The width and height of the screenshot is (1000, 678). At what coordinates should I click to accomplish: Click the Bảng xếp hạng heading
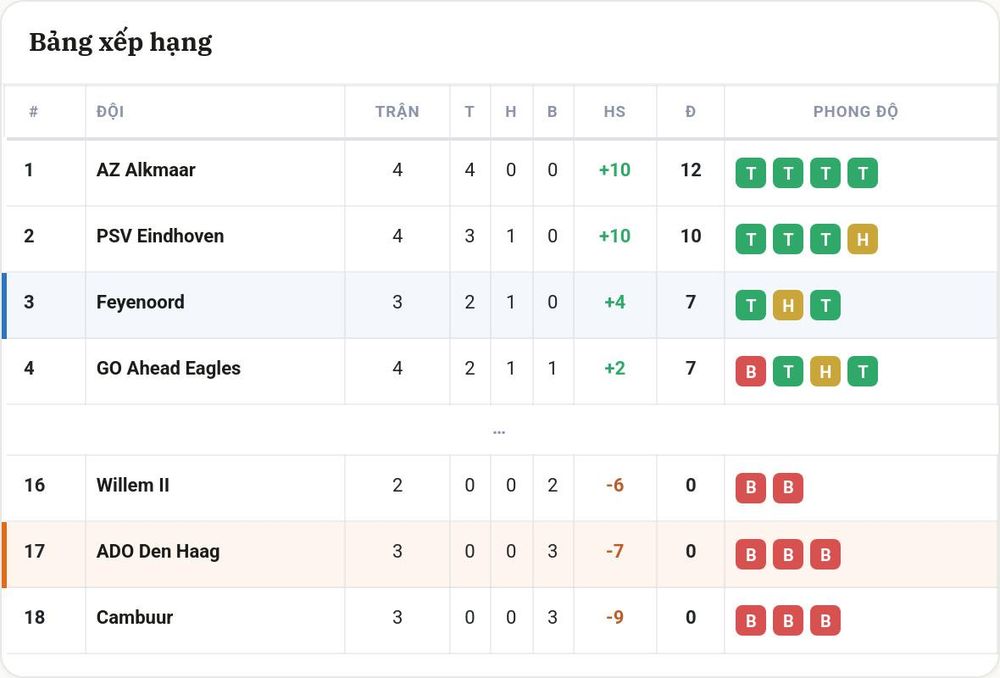(x=121, y=43)
